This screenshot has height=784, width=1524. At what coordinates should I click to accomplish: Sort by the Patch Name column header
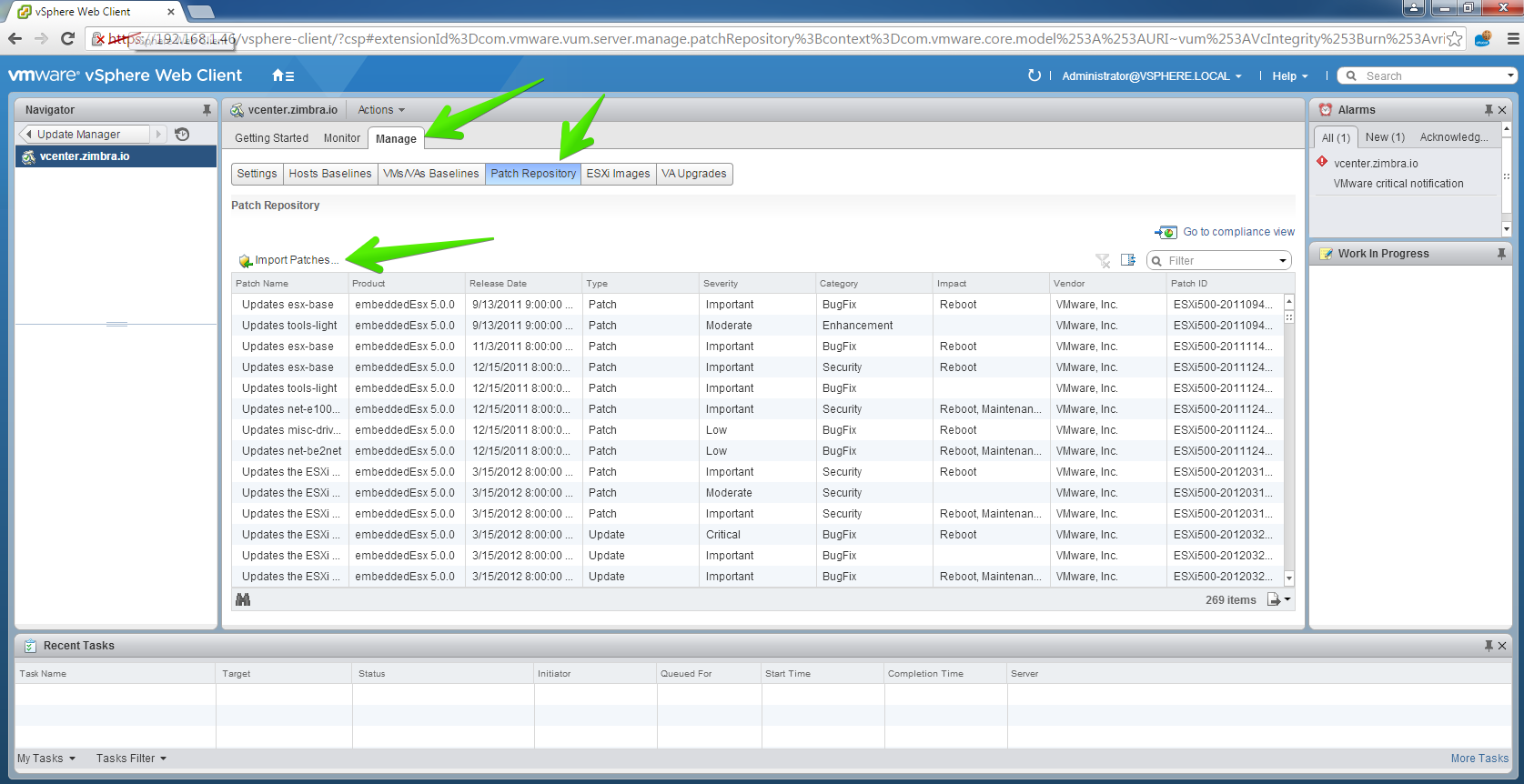289,284
